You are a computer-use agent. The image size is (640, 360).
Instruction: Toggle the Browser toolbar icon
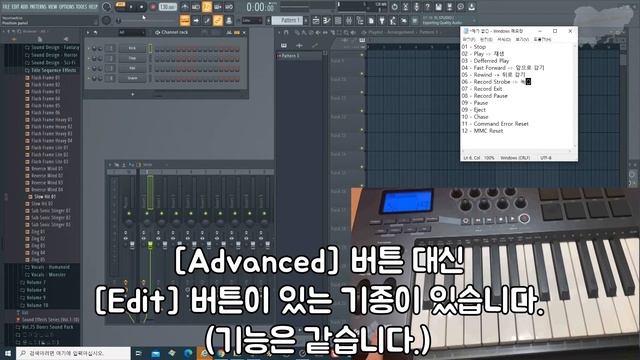360,20
